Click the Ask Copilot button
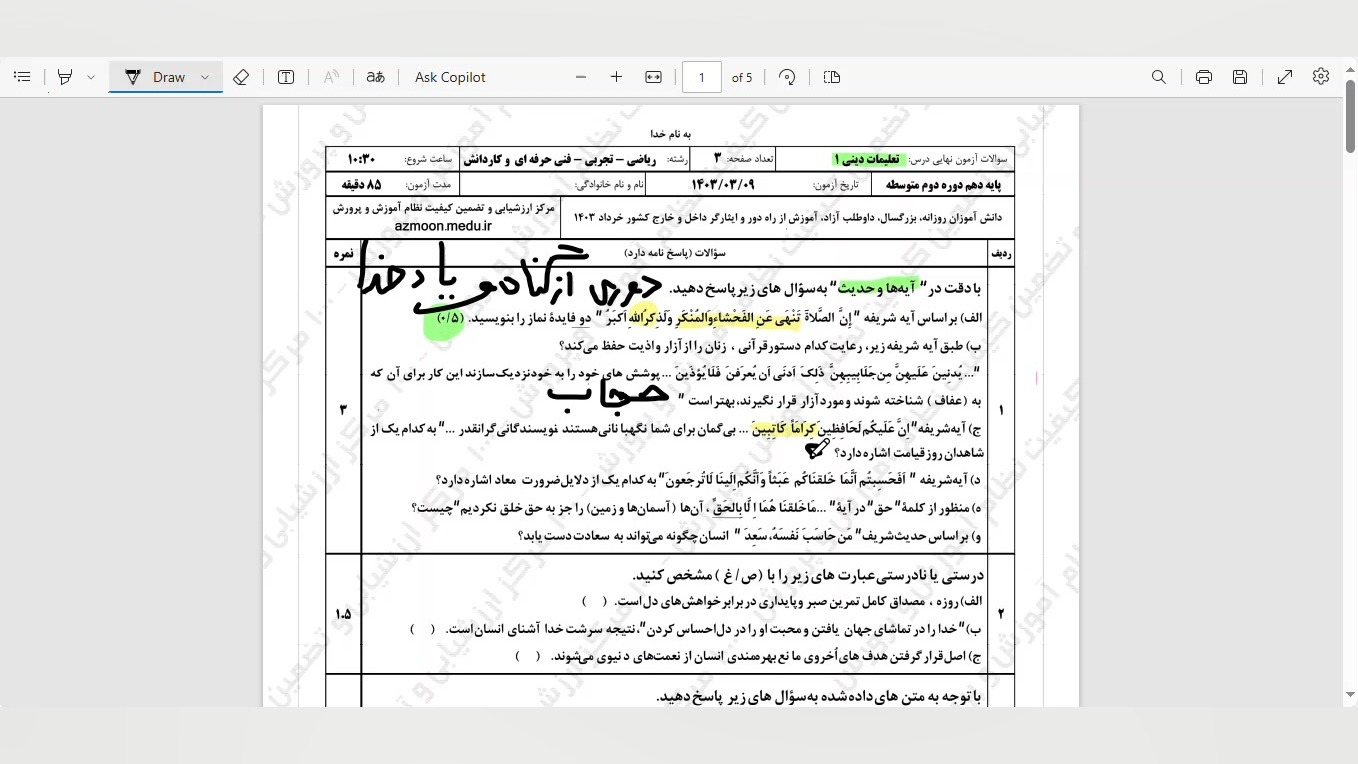Image resolution: width=1358 pixels, height=764 pixels. coord(450,77)
